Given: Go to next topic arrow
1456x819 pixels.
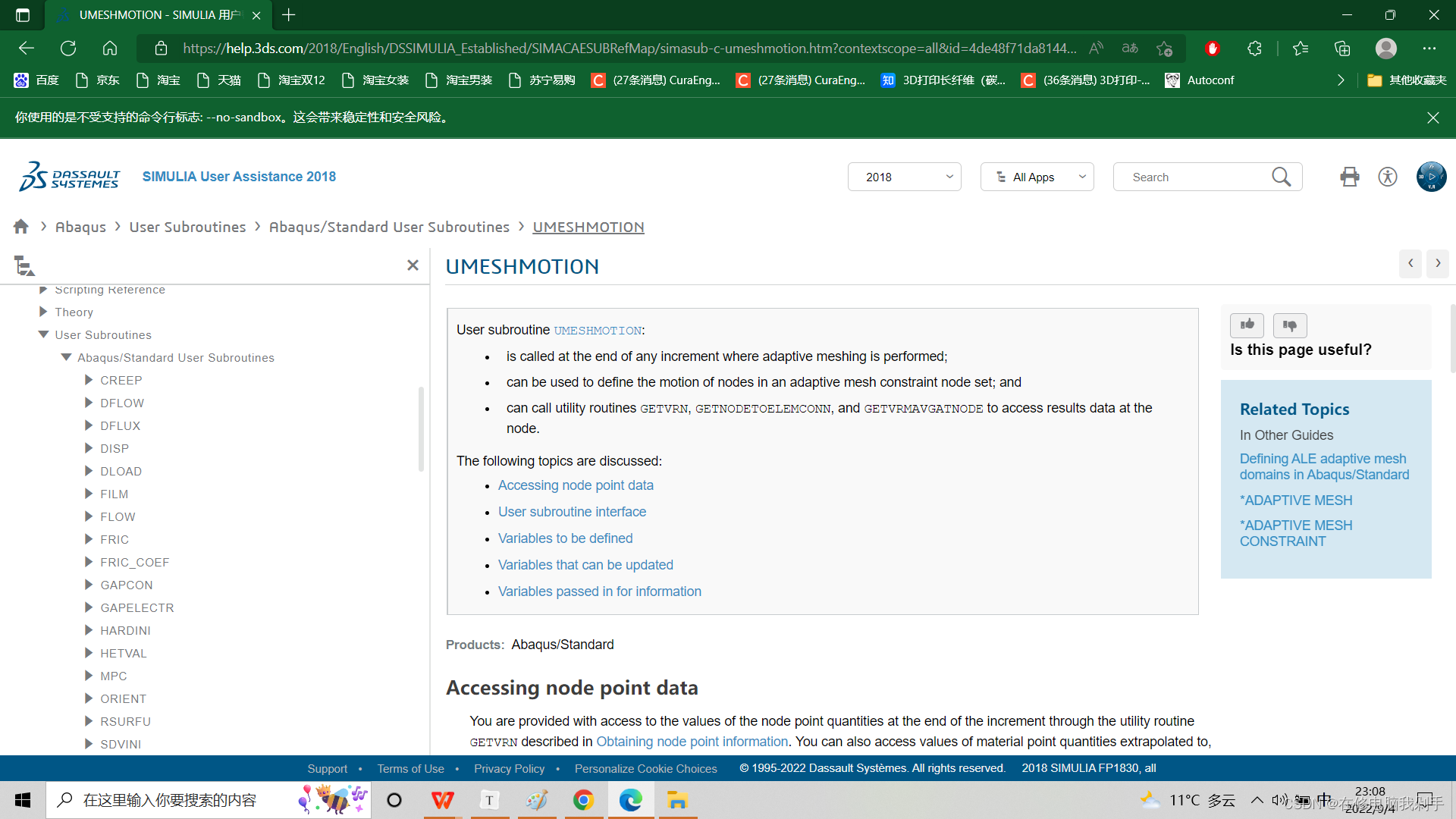Looking at the screenshot, I should pos(1438,263).
